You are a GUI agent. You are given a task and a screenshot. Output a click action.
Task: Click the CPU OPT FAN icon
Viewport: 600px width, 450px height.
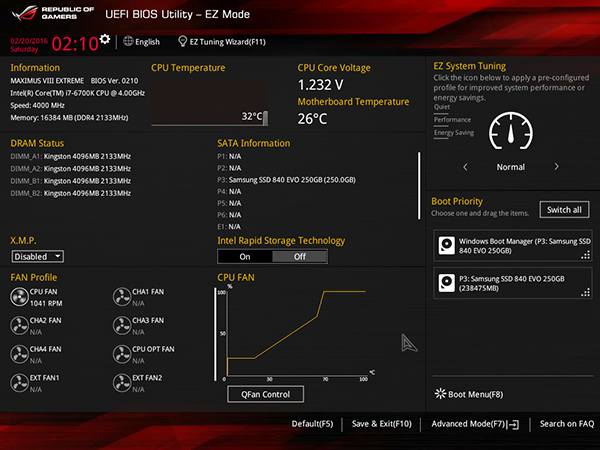click(122, 354)
